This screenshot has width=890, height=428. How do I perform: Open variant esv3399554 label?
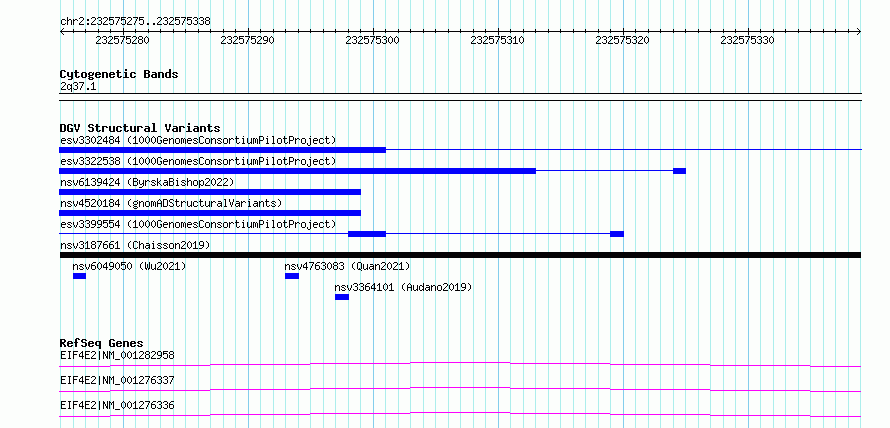(198, 224)
